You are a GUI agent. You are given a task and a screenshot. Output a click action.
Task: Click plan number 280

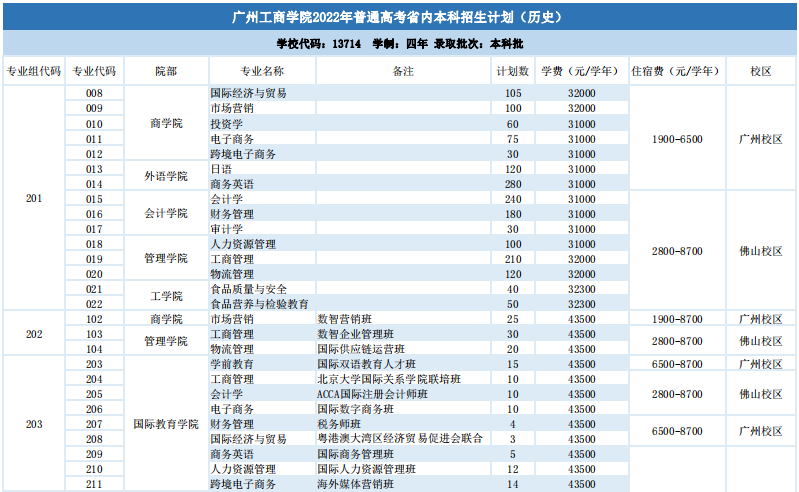513,184
